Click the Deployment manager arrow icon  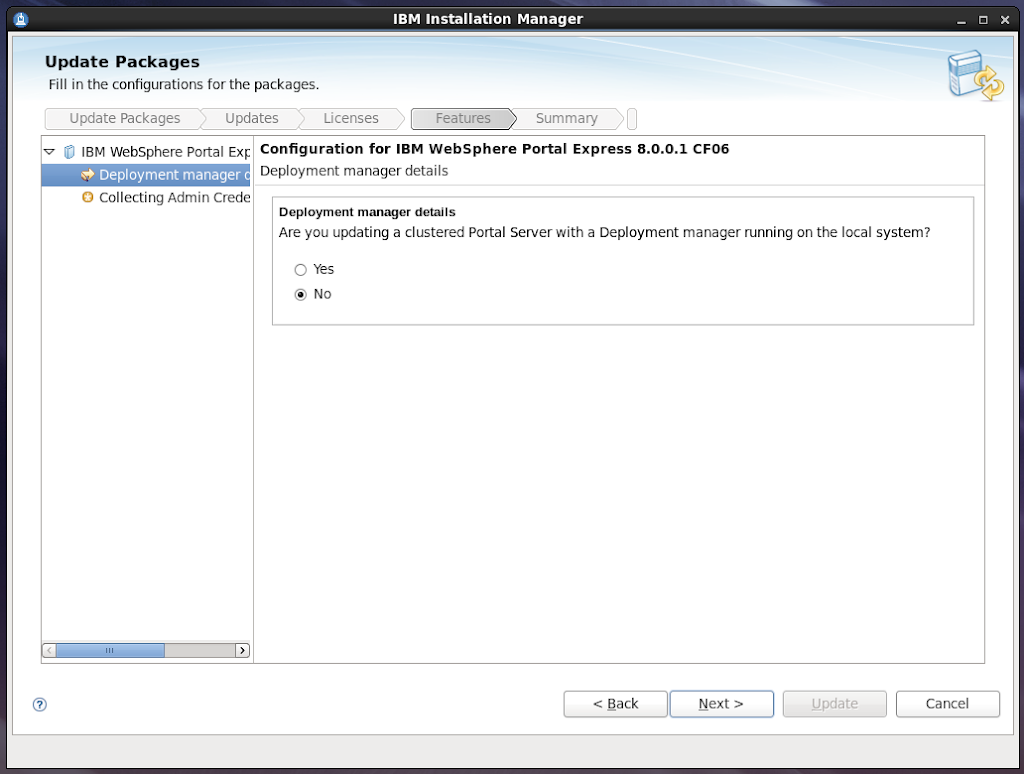(x=88, y=175)
